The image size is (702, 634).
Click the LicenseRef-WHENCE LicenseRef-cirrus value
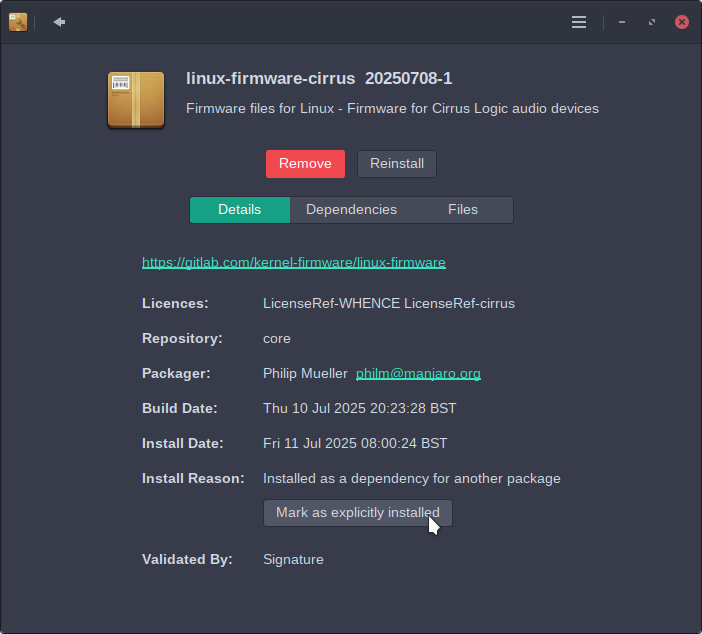389,304
